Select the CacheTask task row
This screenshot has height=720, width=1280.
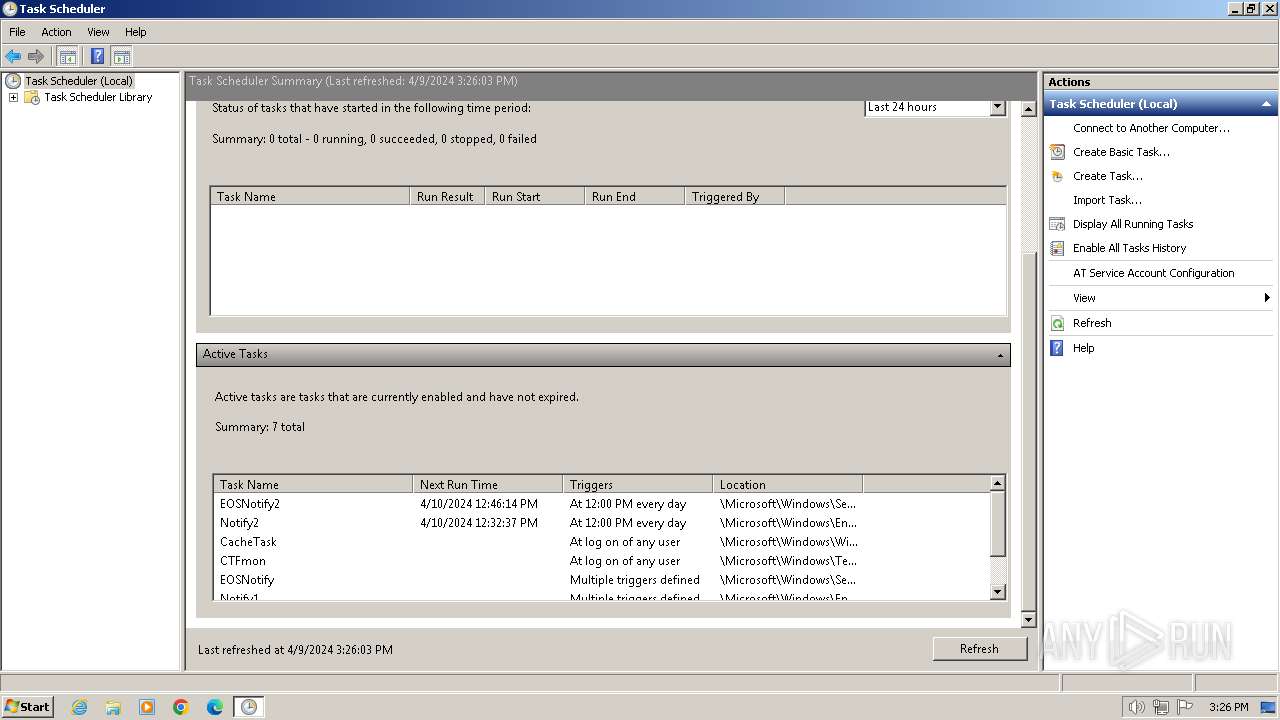tap(601, 542)
